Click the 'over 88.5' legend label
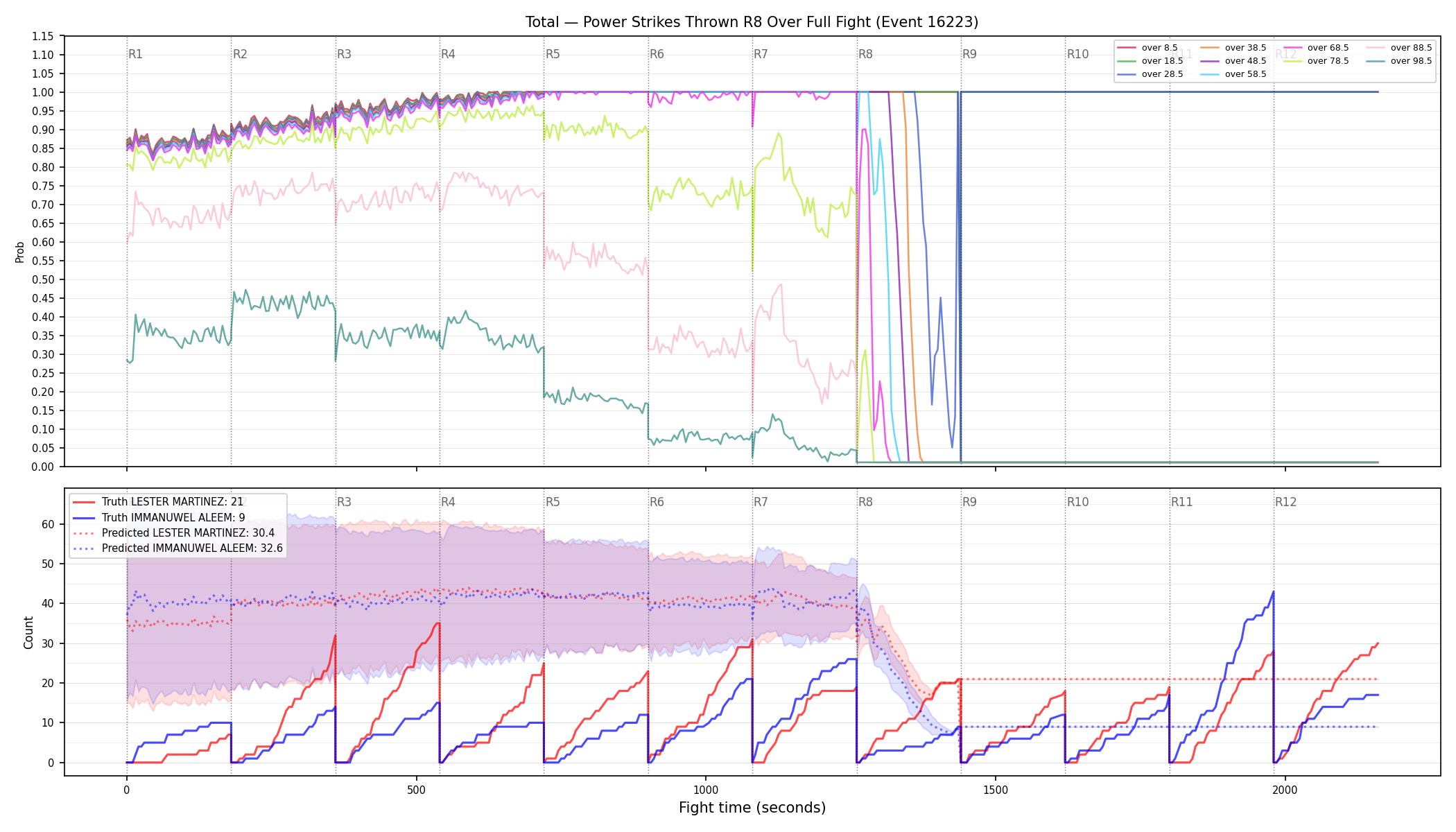This screenshot has height=832, width=1456. (1411, 48)
